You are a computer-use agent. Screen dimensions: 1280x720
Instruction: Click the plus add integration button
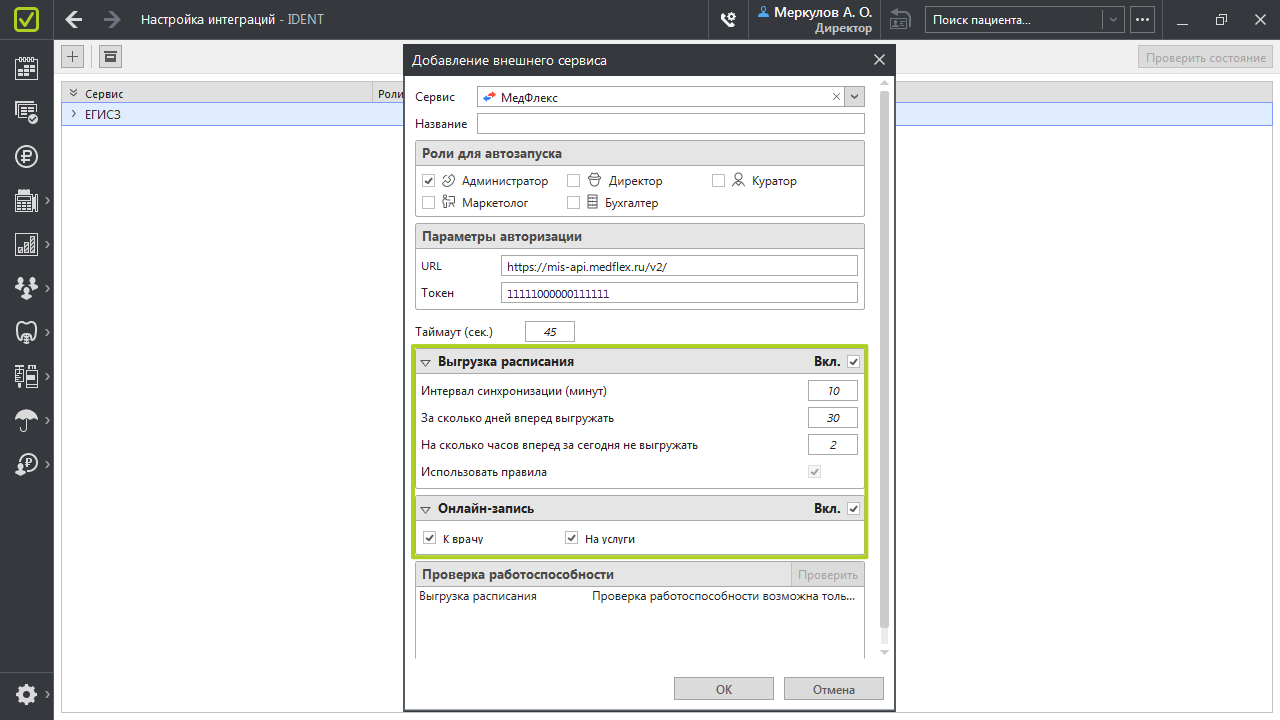pos(73,57)
